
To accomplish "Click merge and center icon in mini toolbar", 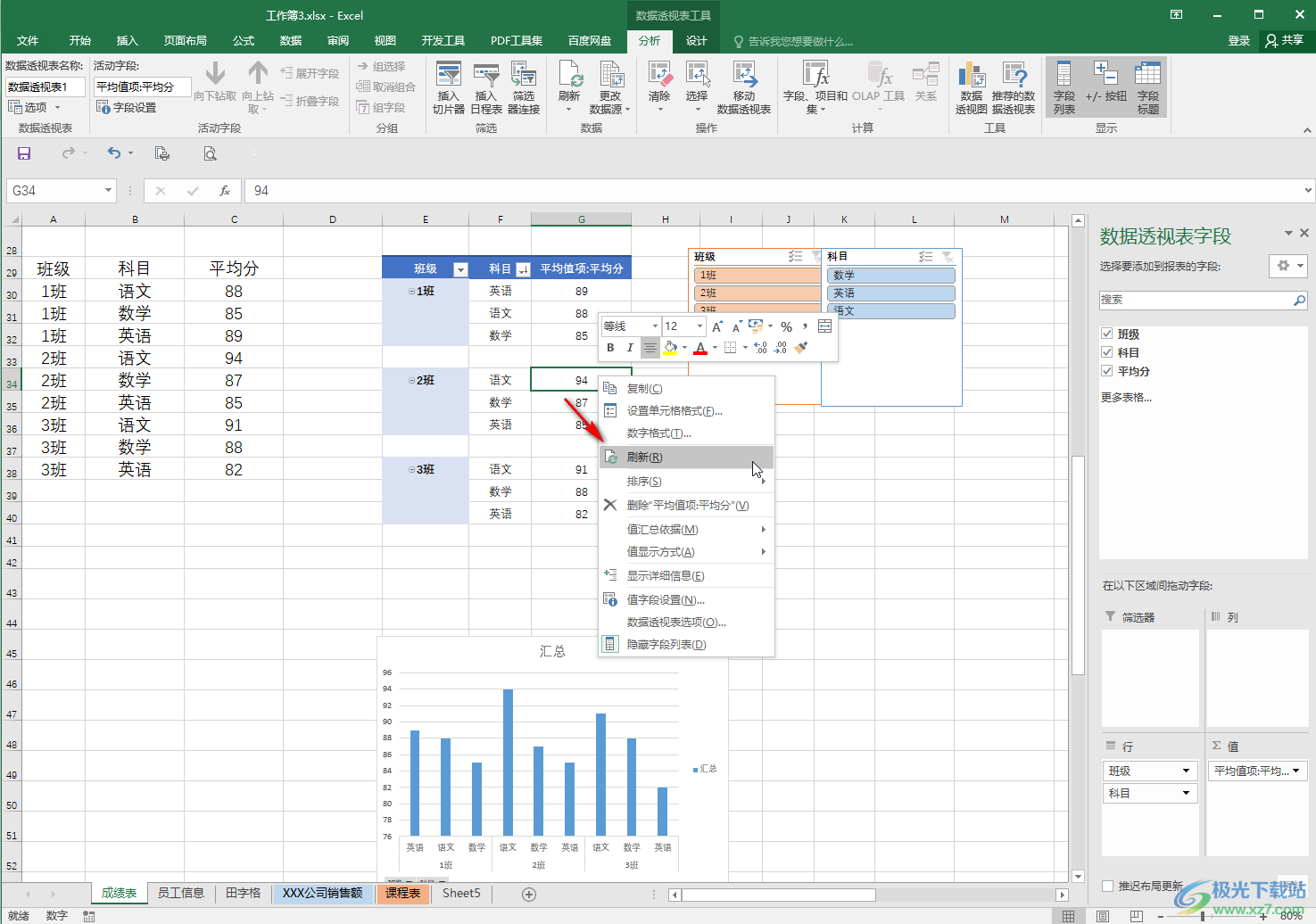I will (x=824, y=326).
